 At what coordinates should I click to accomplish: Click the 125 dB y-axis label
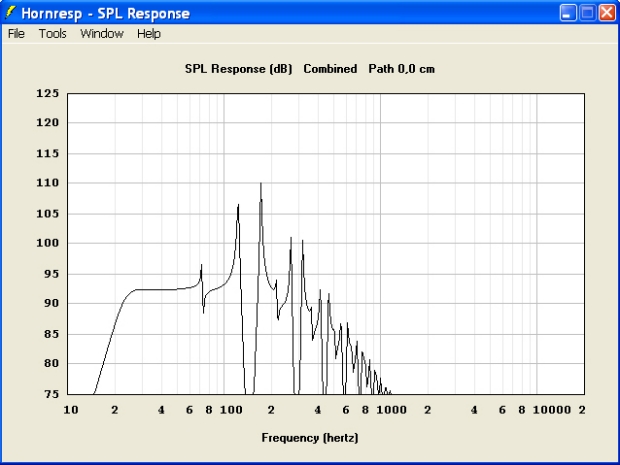47,93
